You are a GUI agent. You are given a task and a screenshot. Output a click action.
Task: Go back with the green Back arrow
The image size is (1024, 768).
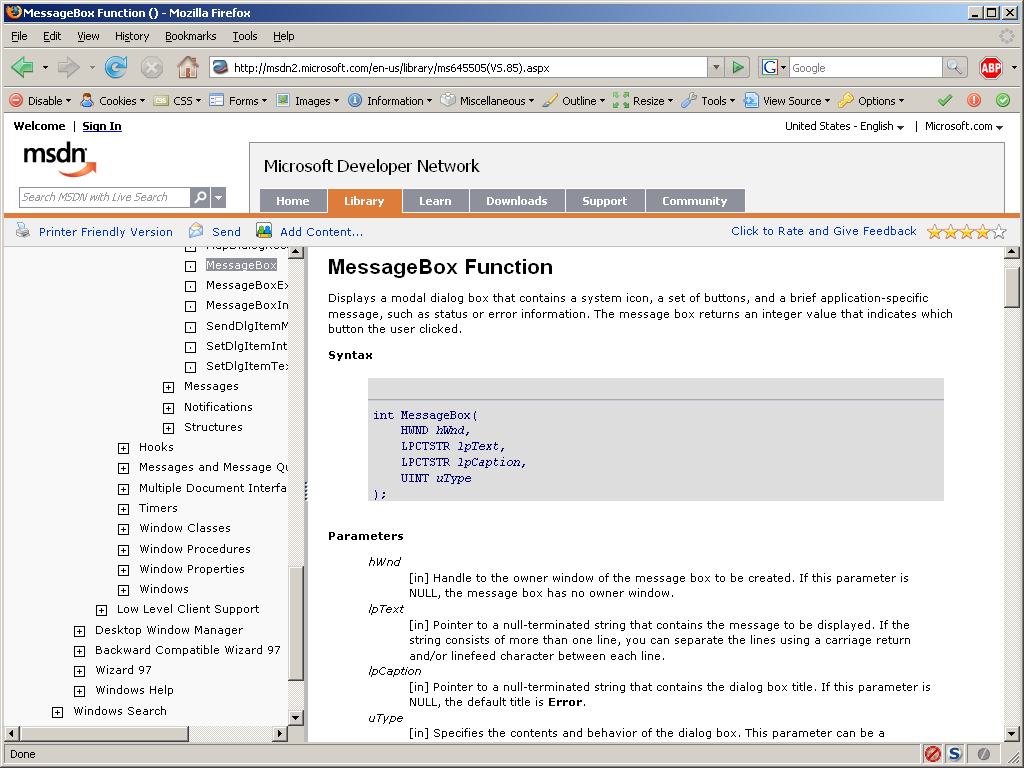(x=22, y=67)
